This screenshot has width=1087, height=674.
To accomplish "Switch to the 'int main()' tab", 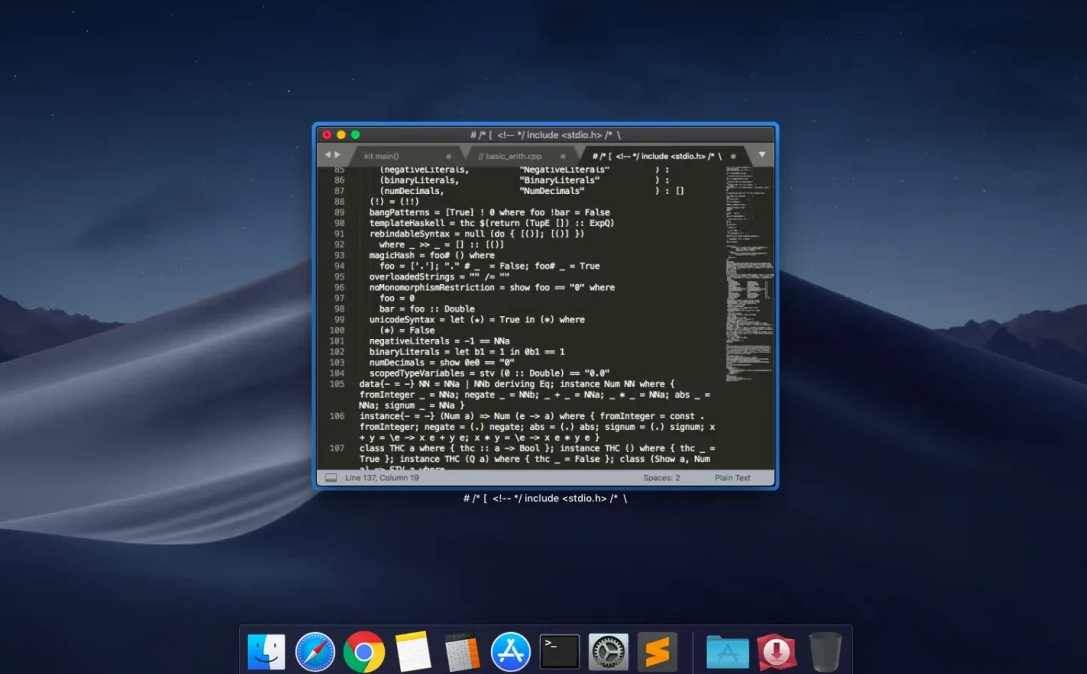I will pyautogui.click(x=381, y=156).
